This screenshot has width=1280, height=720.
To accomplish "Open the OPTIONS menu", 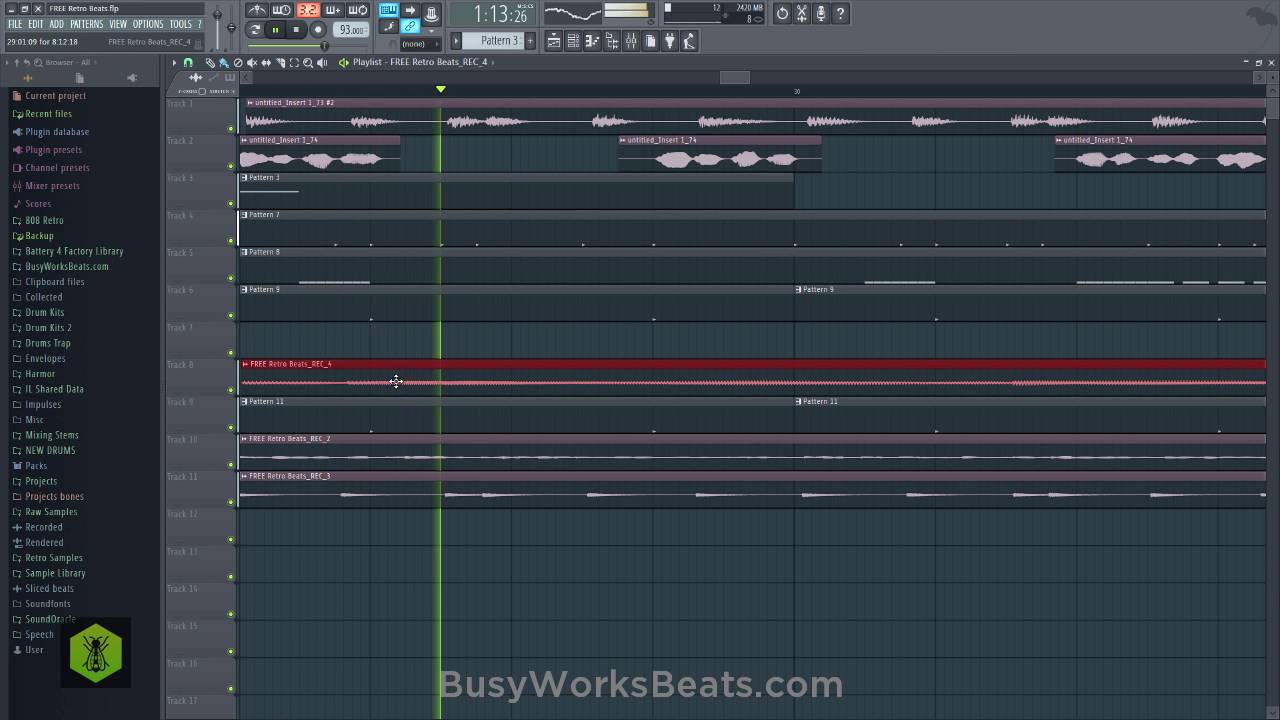I will (x=148, y=24).
